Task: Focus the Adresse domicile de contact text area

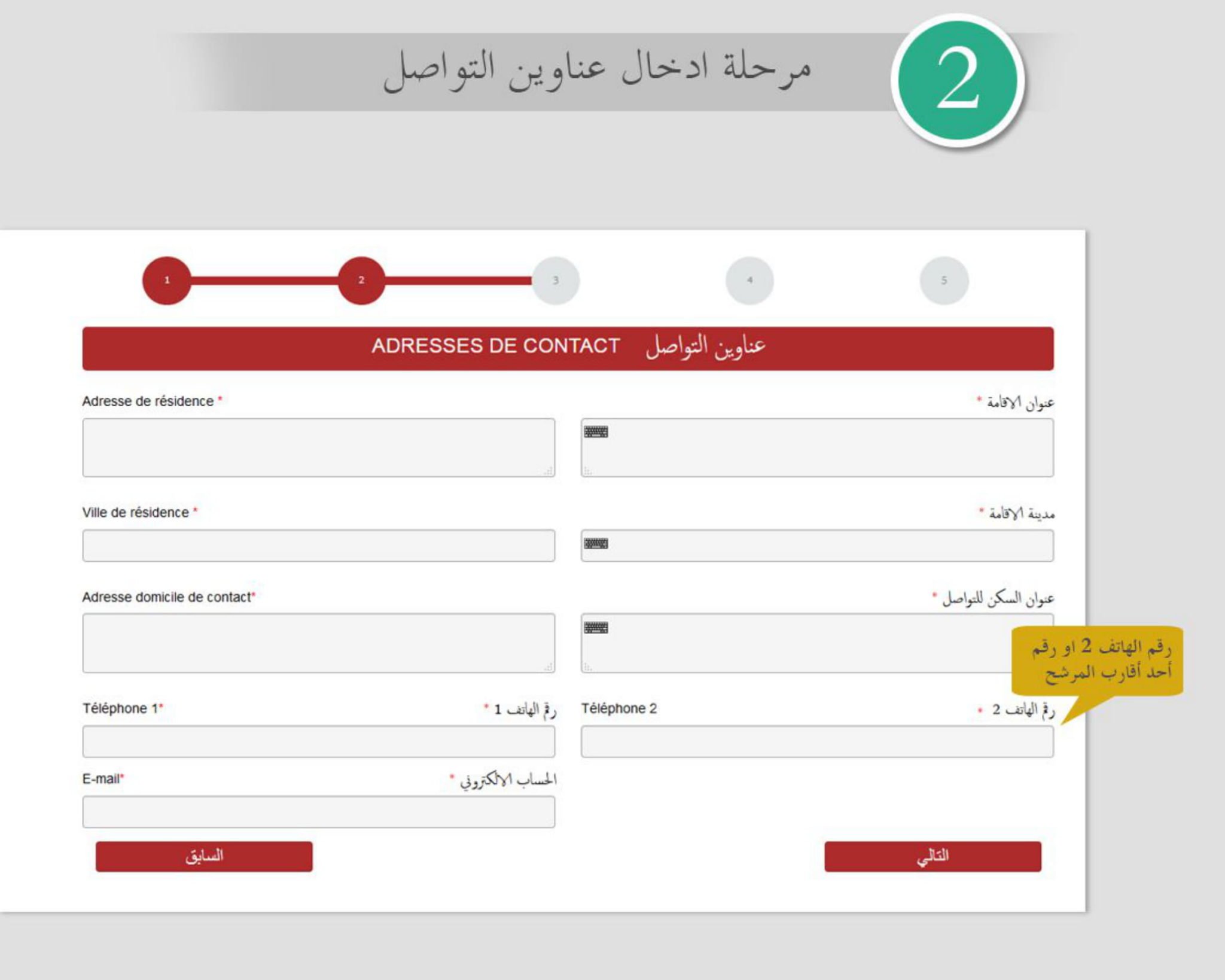Action: (x=319, y=643)
